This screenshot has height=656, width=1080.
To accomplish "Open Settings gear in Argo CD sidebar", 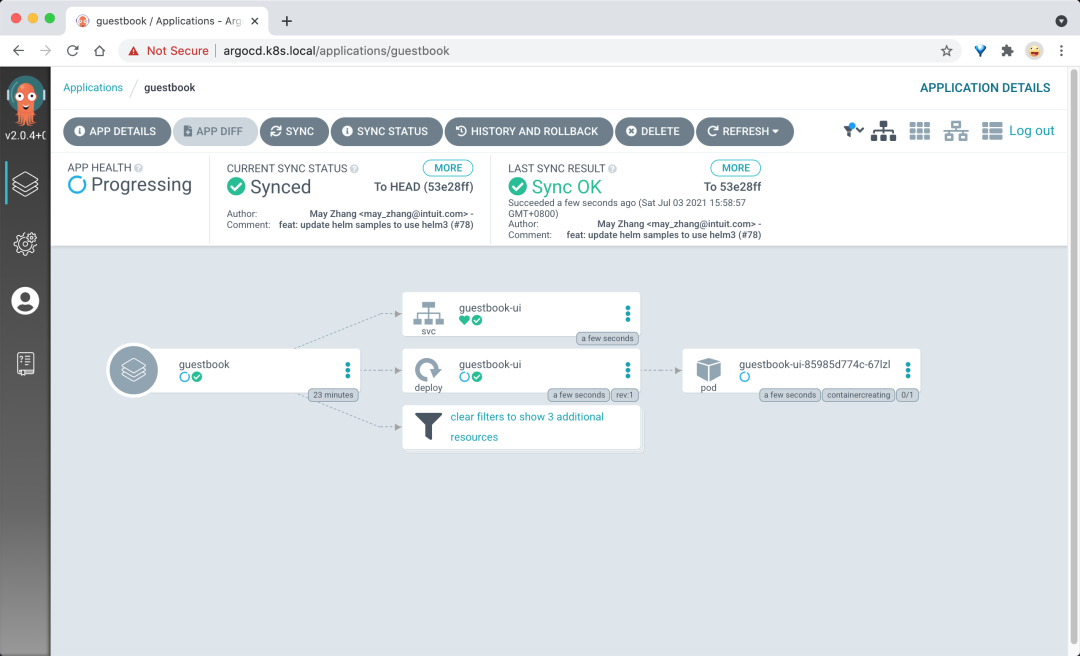I will [25, 243].
